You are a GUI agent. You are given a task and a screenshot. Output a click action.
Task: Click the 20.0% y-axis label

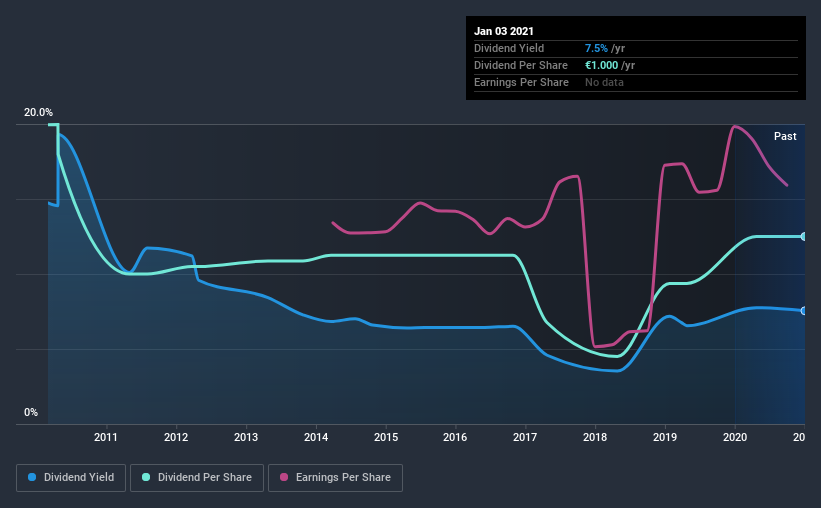[x=38, y=113]
